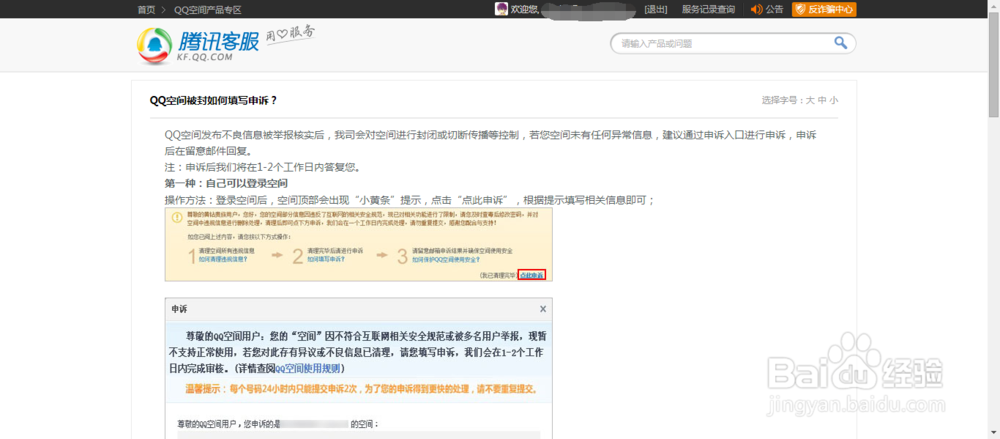
Task: Set font size to 中
Action: 822,100
